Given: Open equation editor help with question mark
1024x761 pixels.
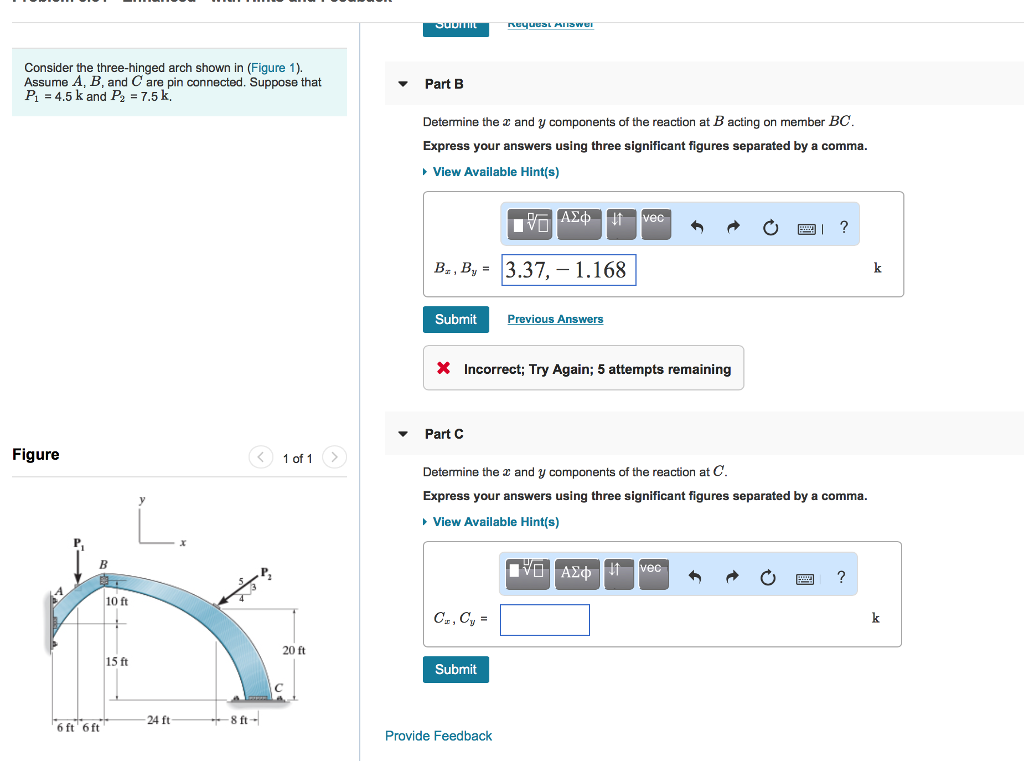Looking at the screenshot, I should 843,227.
